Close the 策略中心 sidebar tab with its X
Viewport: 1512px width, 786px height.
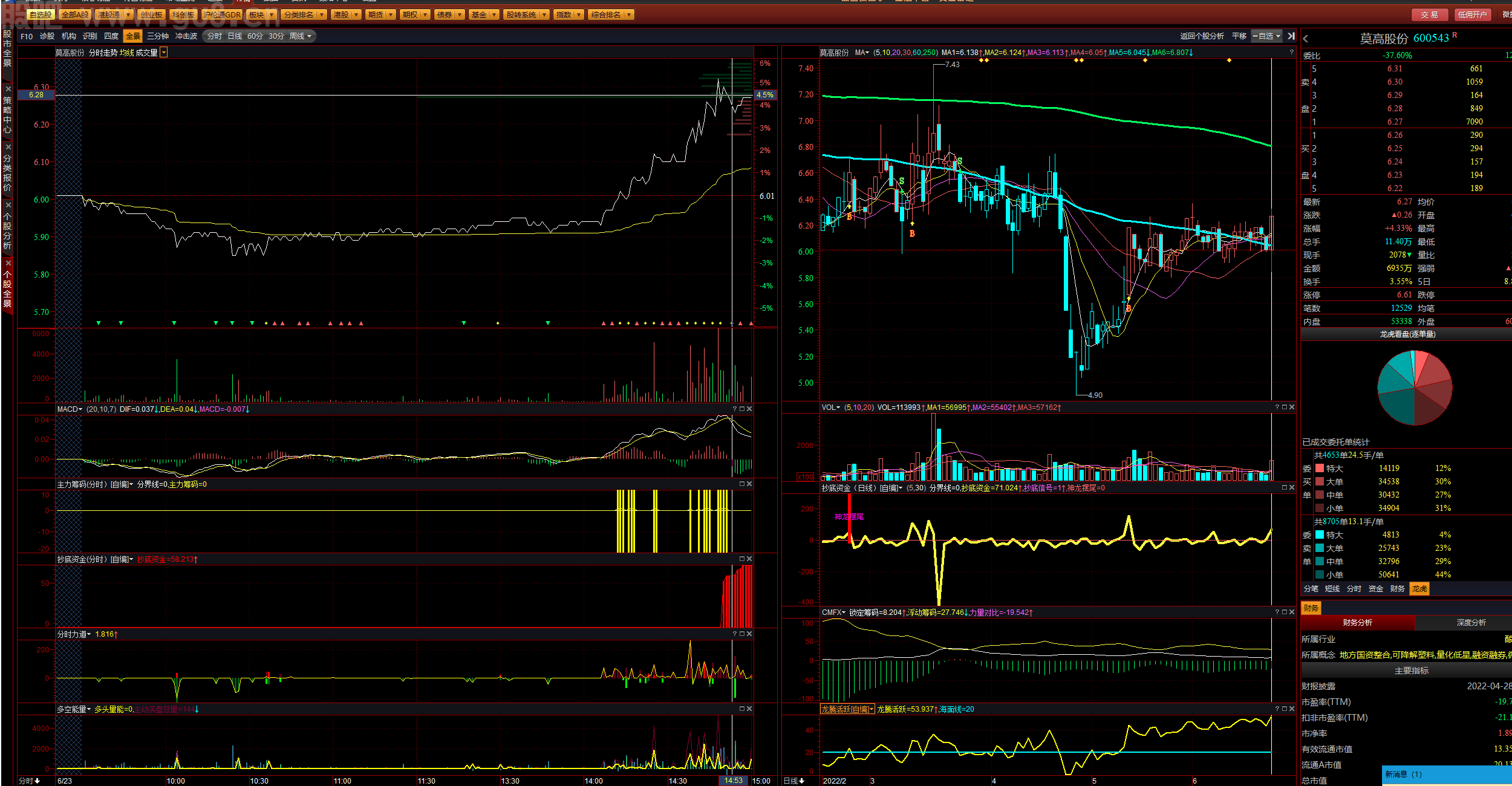point(8,89)
